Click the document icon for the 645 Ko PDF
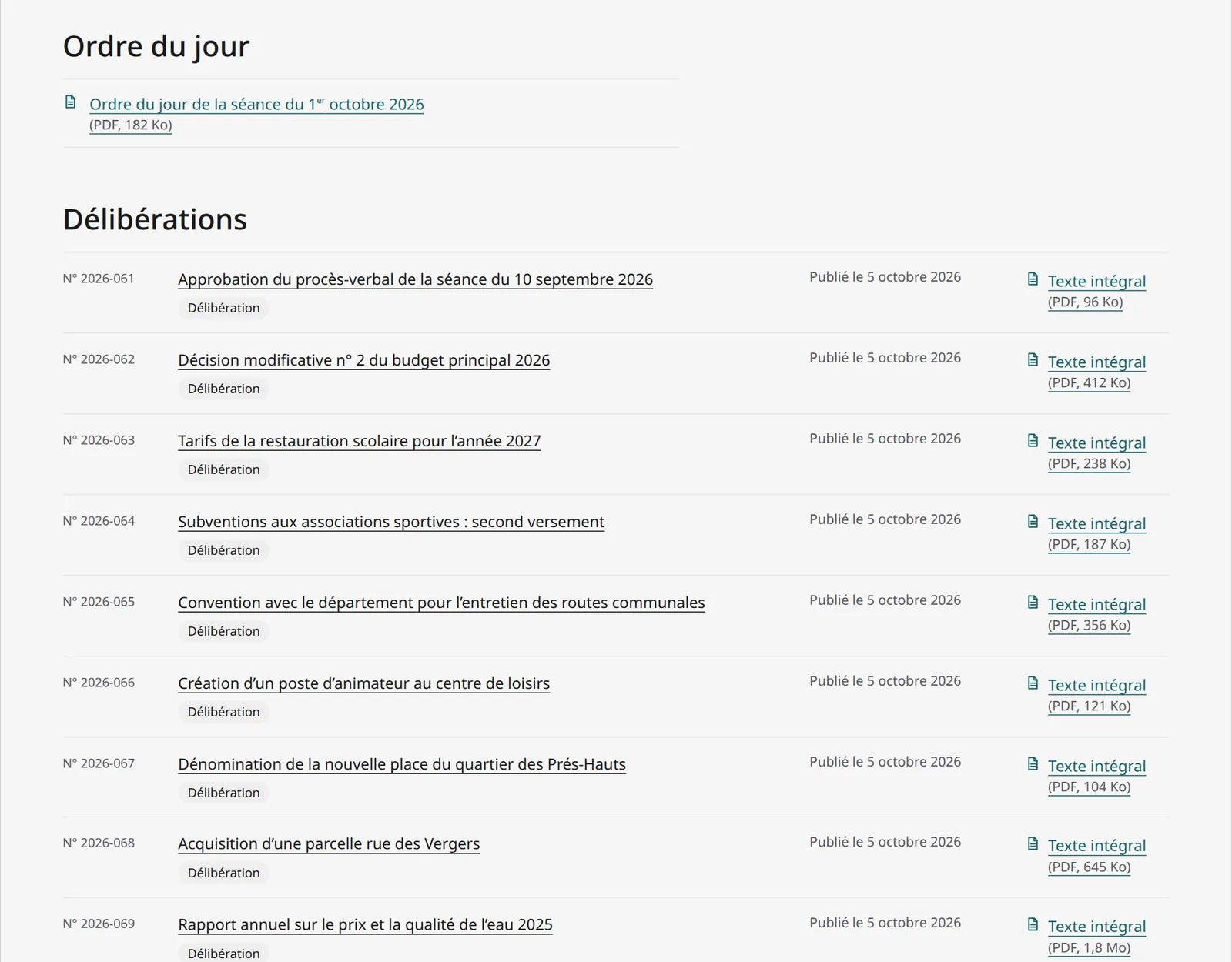This screenshot has width=1232, height=962. click(1033, 843)
